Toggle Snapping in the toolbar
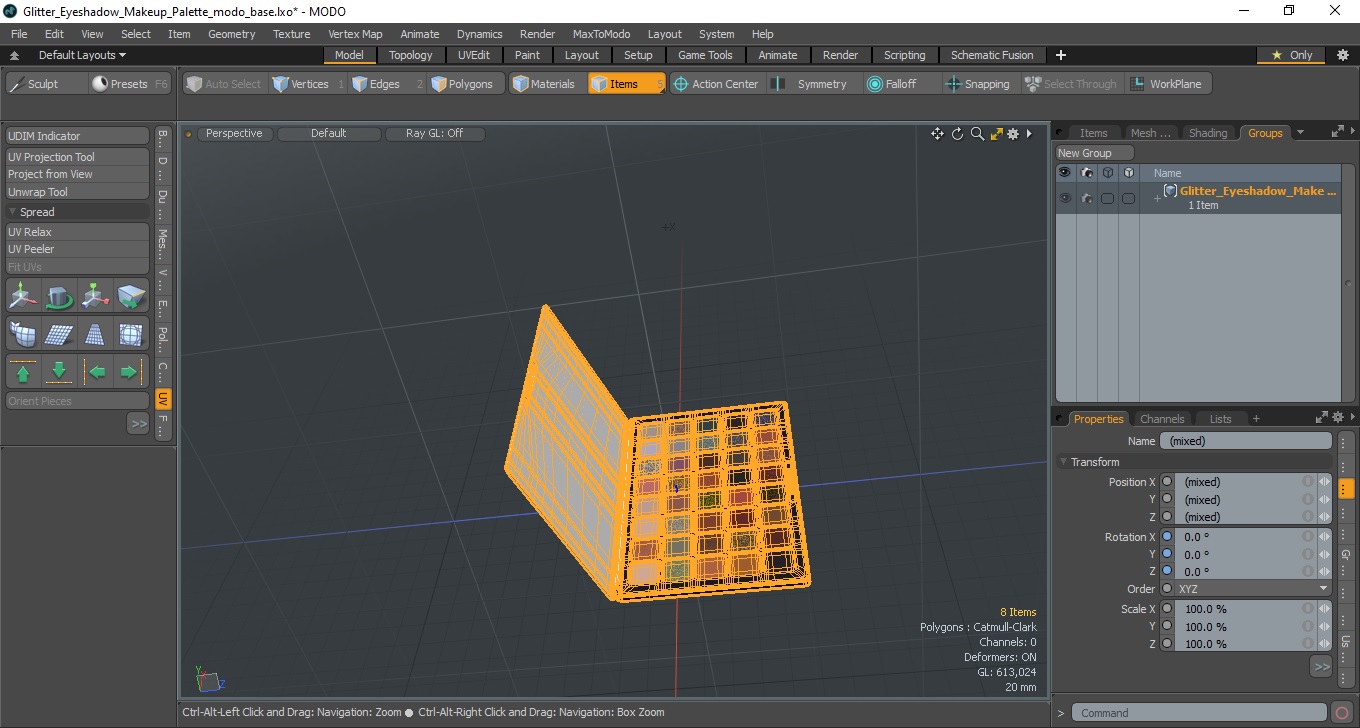 click(978, 84)
